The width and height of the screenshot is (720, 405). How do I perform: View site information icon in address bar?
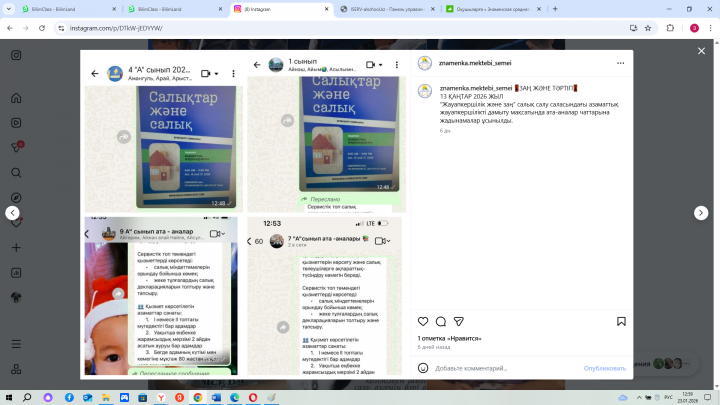click(61, 28)
